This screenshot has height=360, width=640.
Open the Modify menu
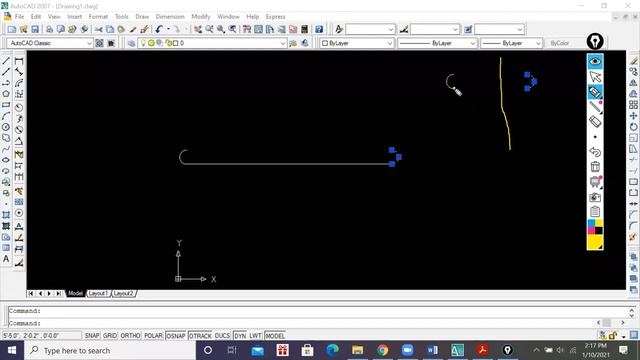coord(200,16)
